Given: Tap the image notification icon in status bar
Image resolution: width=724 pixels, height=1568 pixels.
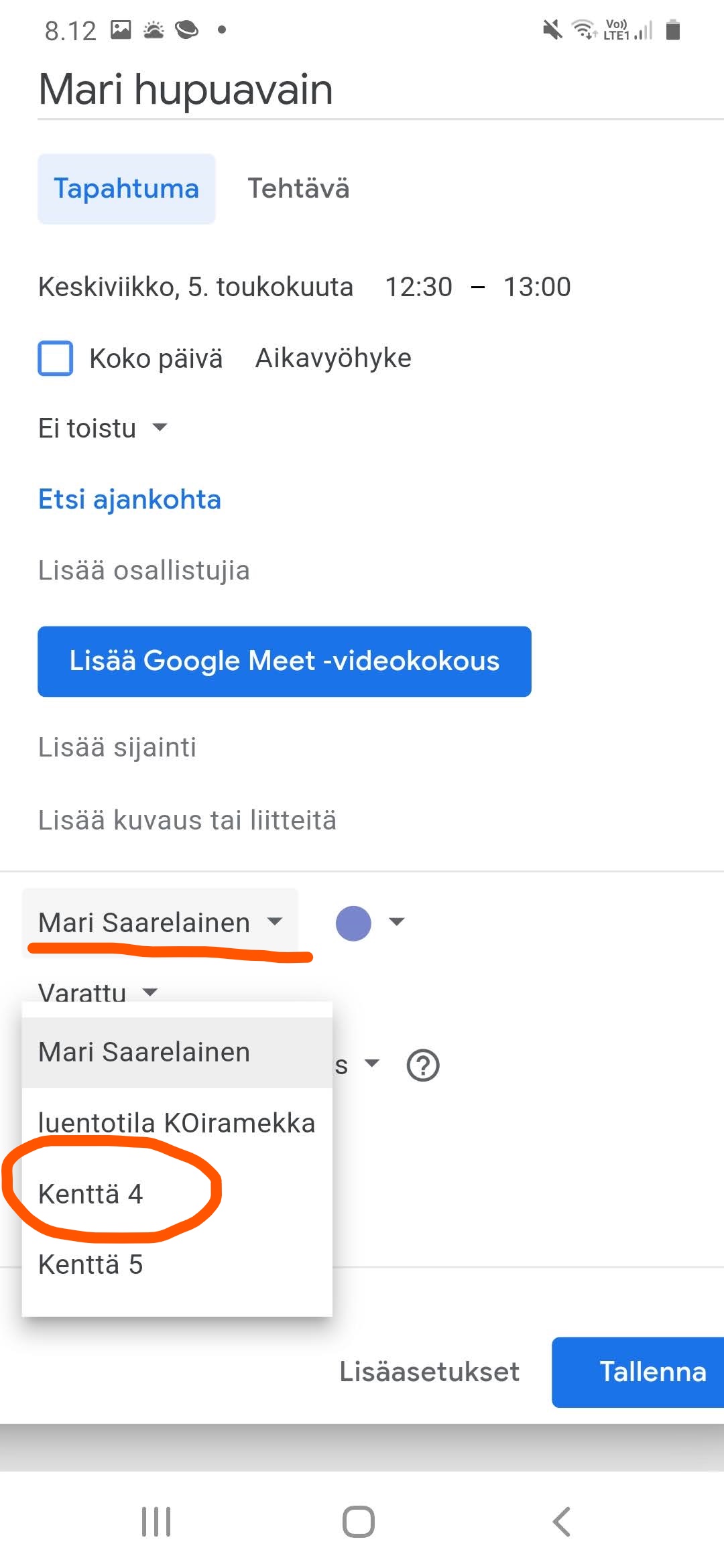Looking at the screenshot, I should coord(121,29).
